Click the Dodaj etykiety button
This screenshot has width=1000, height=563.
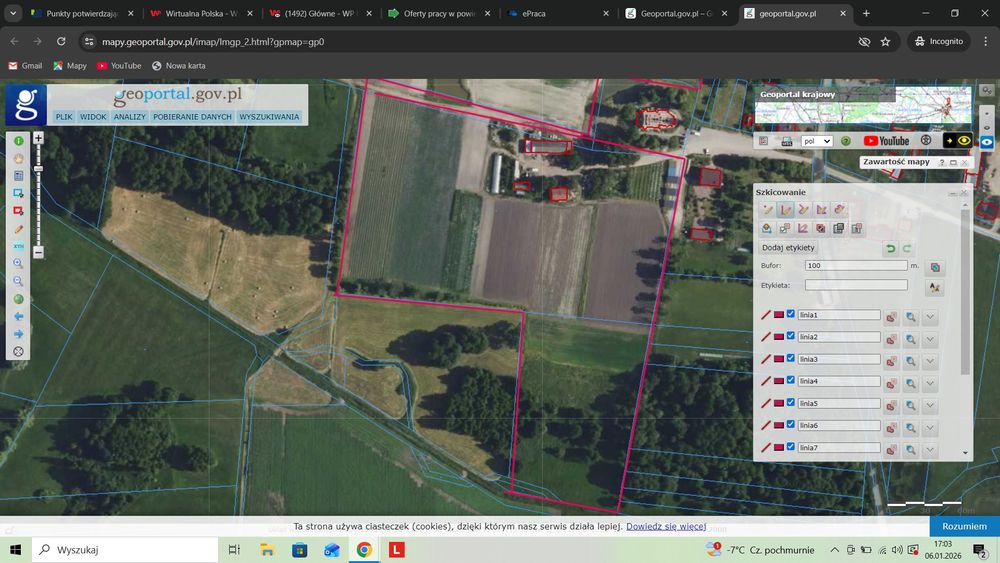[788, 247]
